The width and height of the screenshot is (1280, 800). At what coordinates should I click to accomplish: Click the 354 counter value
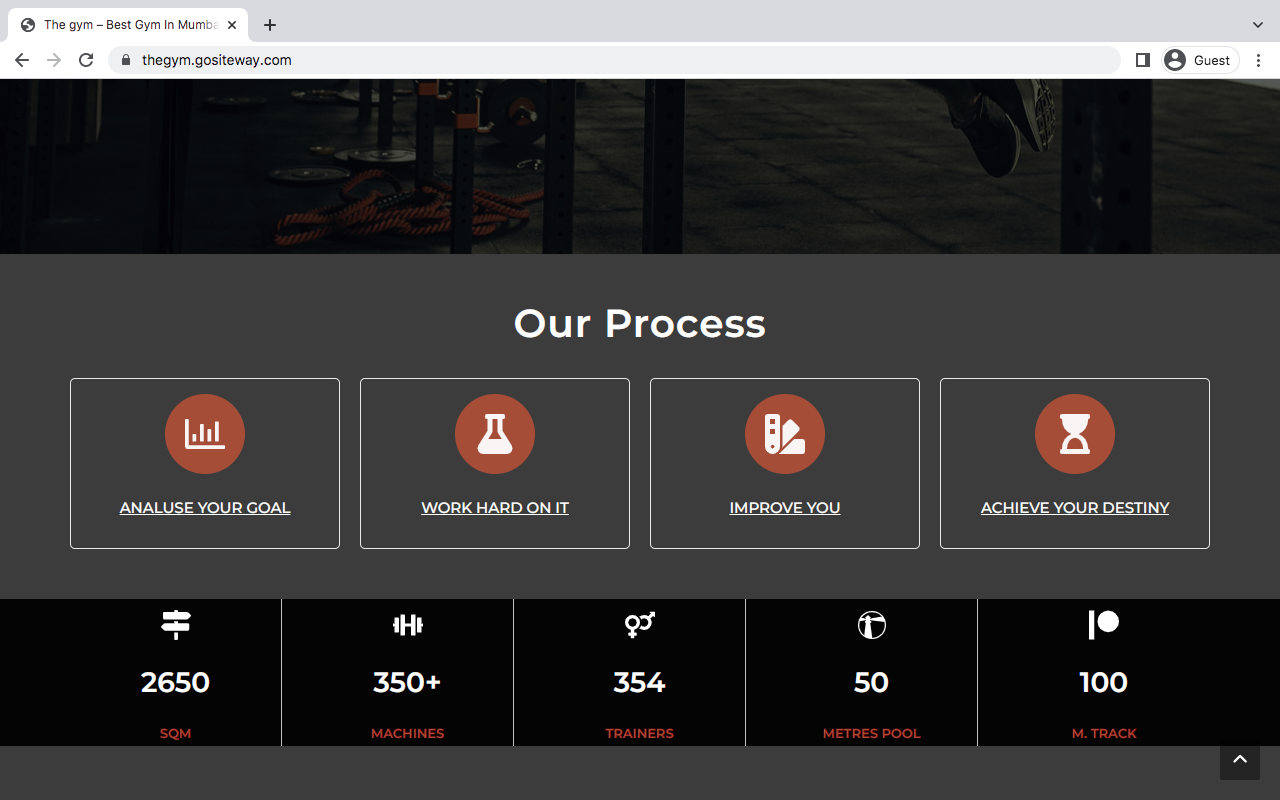(640, 682)
